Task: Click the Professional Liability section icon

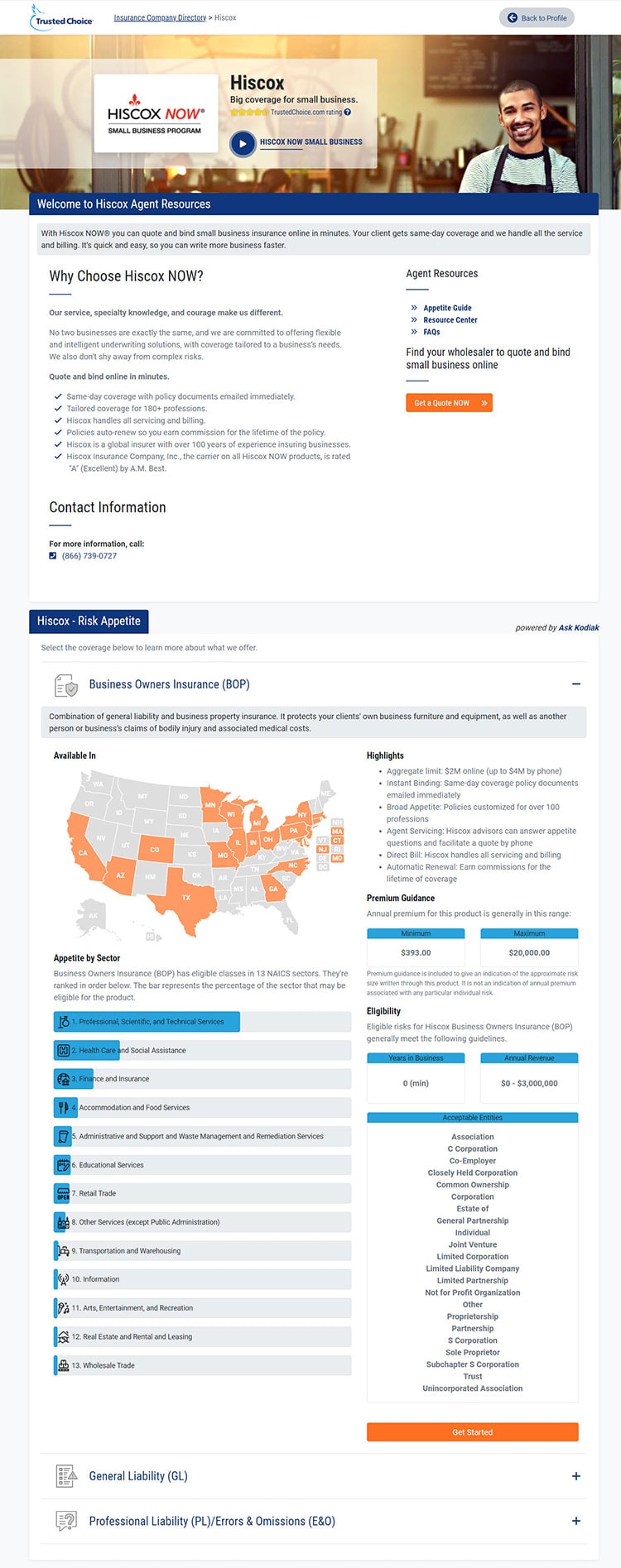Action: tap(66, 1521)
